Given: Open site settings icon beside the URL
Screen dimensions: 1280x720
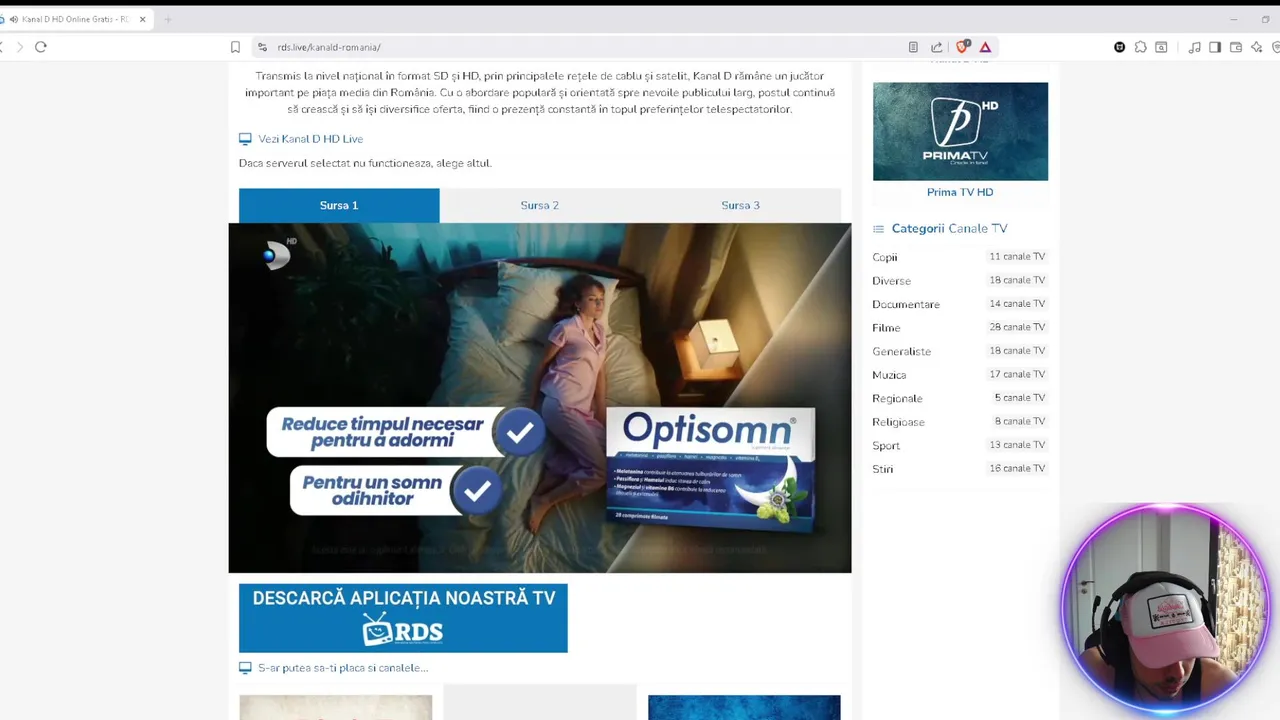Looking at the screenshot, I should pos(262,47).
